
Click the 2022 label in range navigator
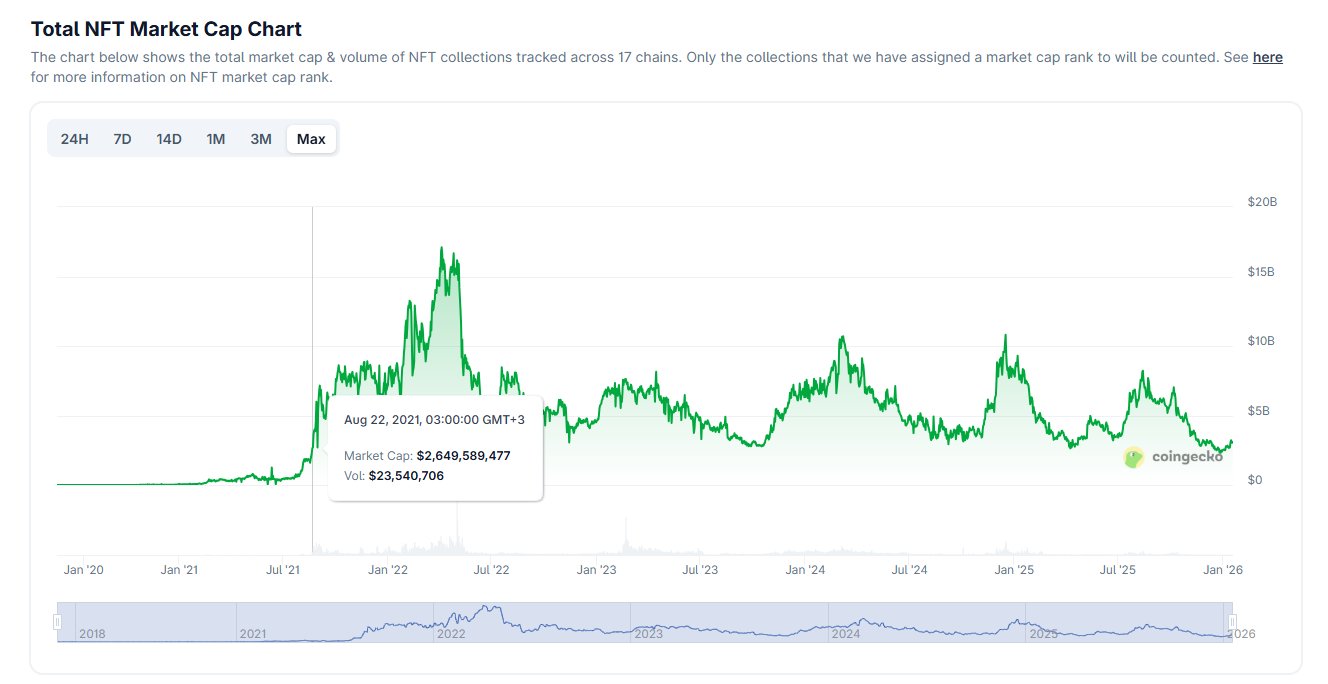(x=452, y=634)
